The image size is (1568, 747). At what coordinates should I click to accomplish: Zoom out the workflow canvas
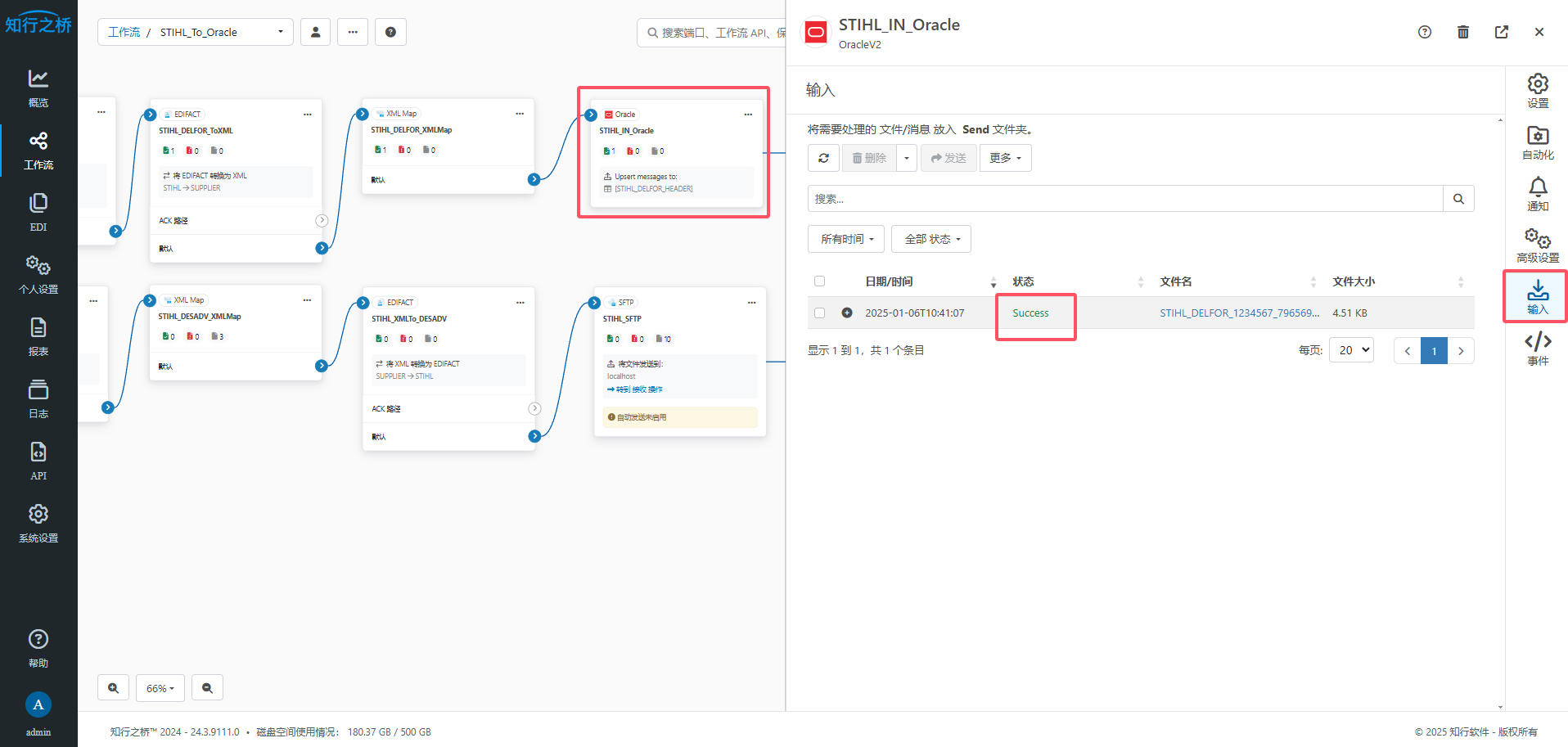[207, 688]
